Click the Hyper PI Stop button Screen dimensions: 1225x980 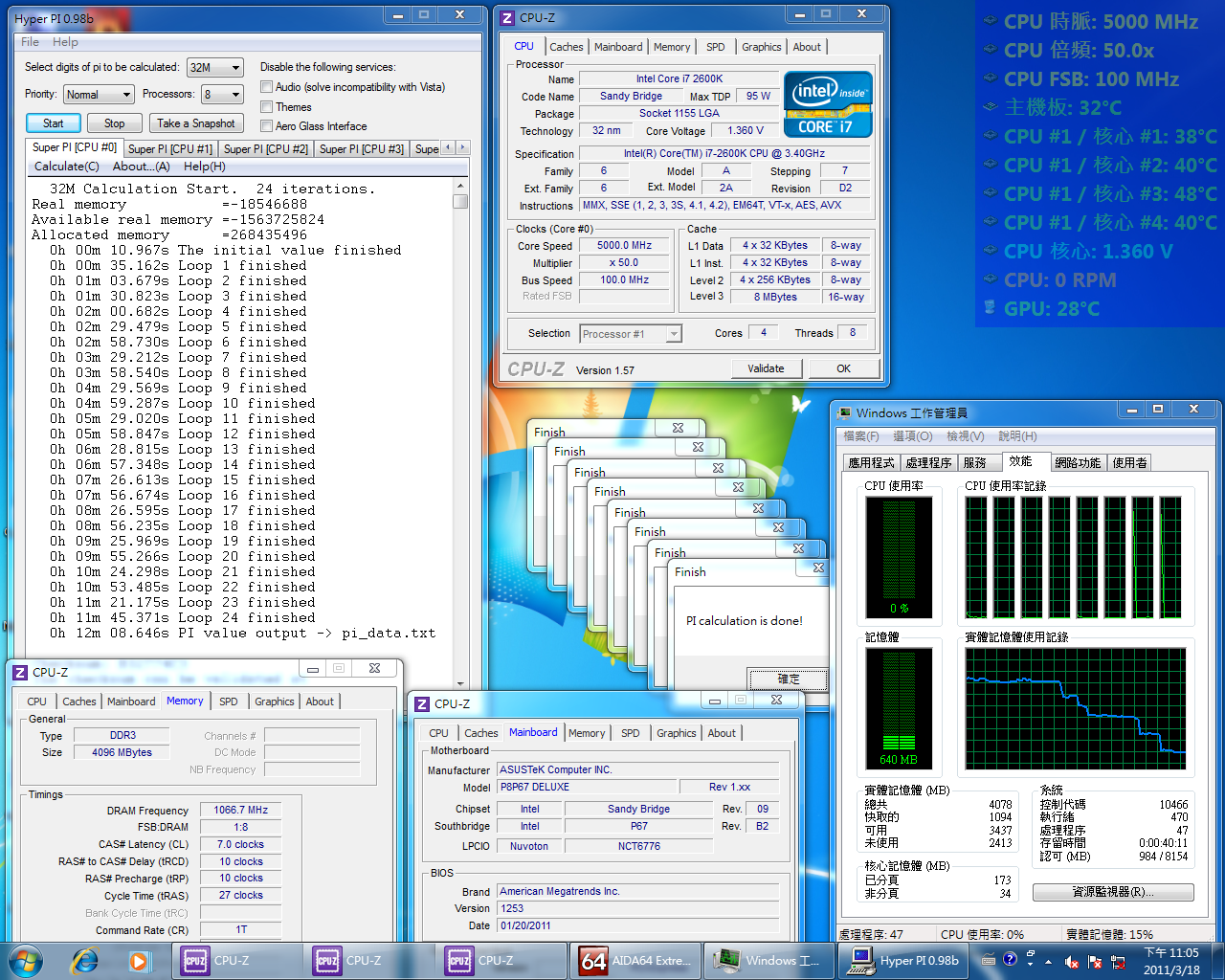114,123
